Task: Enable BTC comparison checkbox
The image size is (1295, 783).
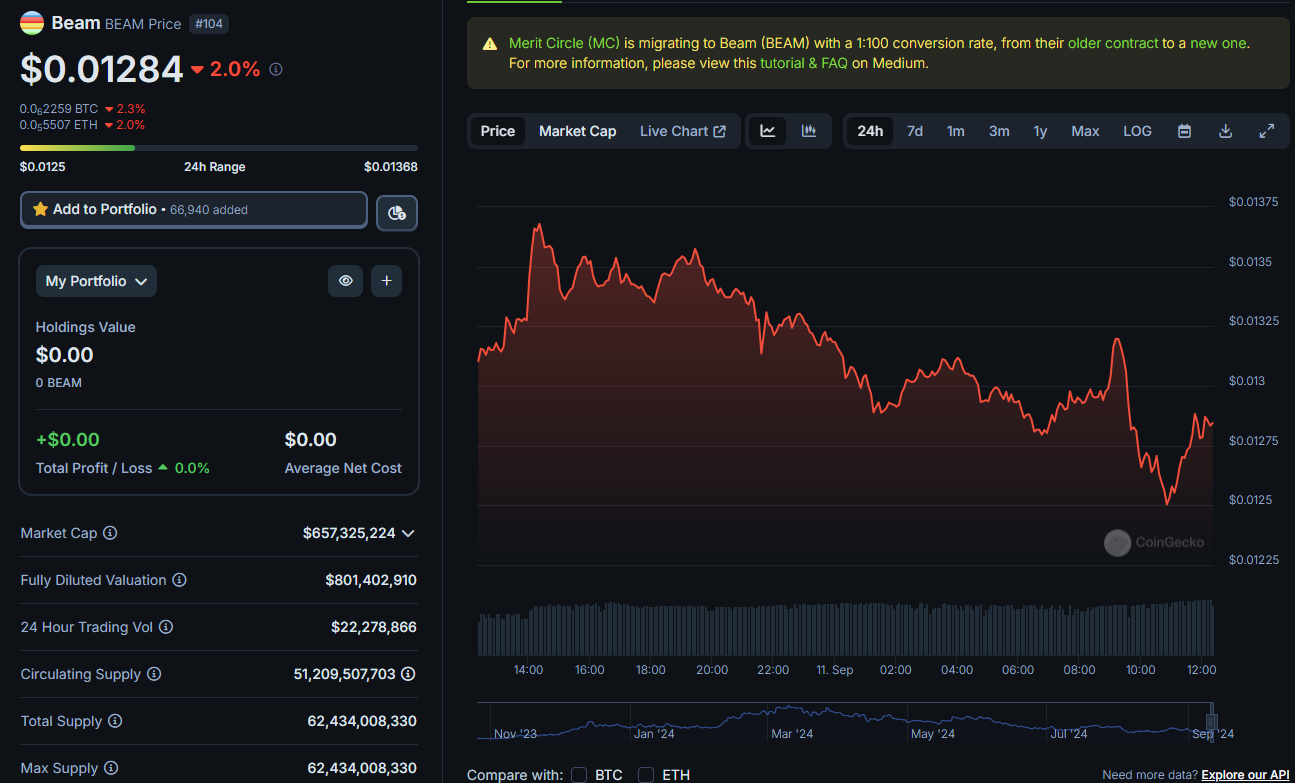Action: (579, 775)
